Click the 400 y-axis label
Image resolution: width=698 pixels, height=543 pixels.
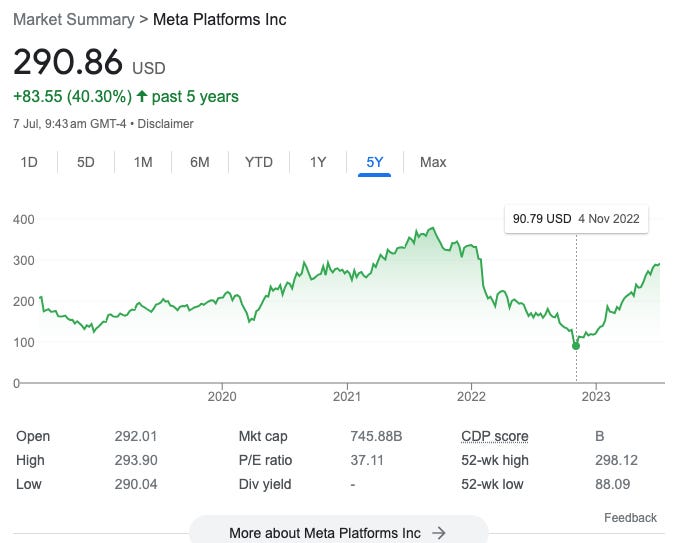coord(24,219)
